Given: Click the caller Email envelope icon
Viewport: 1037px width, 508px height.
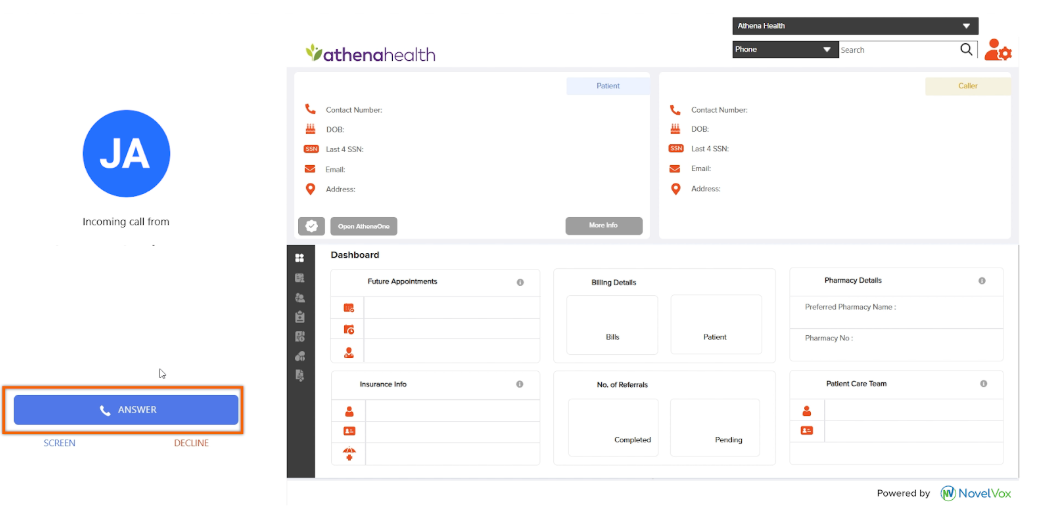Looking at the screenshot, I should point(675,169).
